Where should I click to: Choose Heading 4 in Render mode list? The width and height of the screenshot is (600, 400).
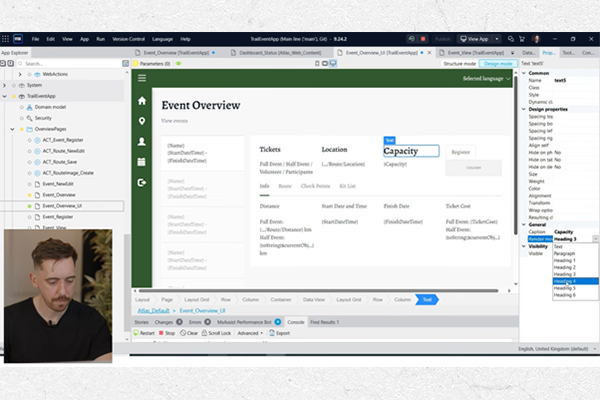(576, 281)
